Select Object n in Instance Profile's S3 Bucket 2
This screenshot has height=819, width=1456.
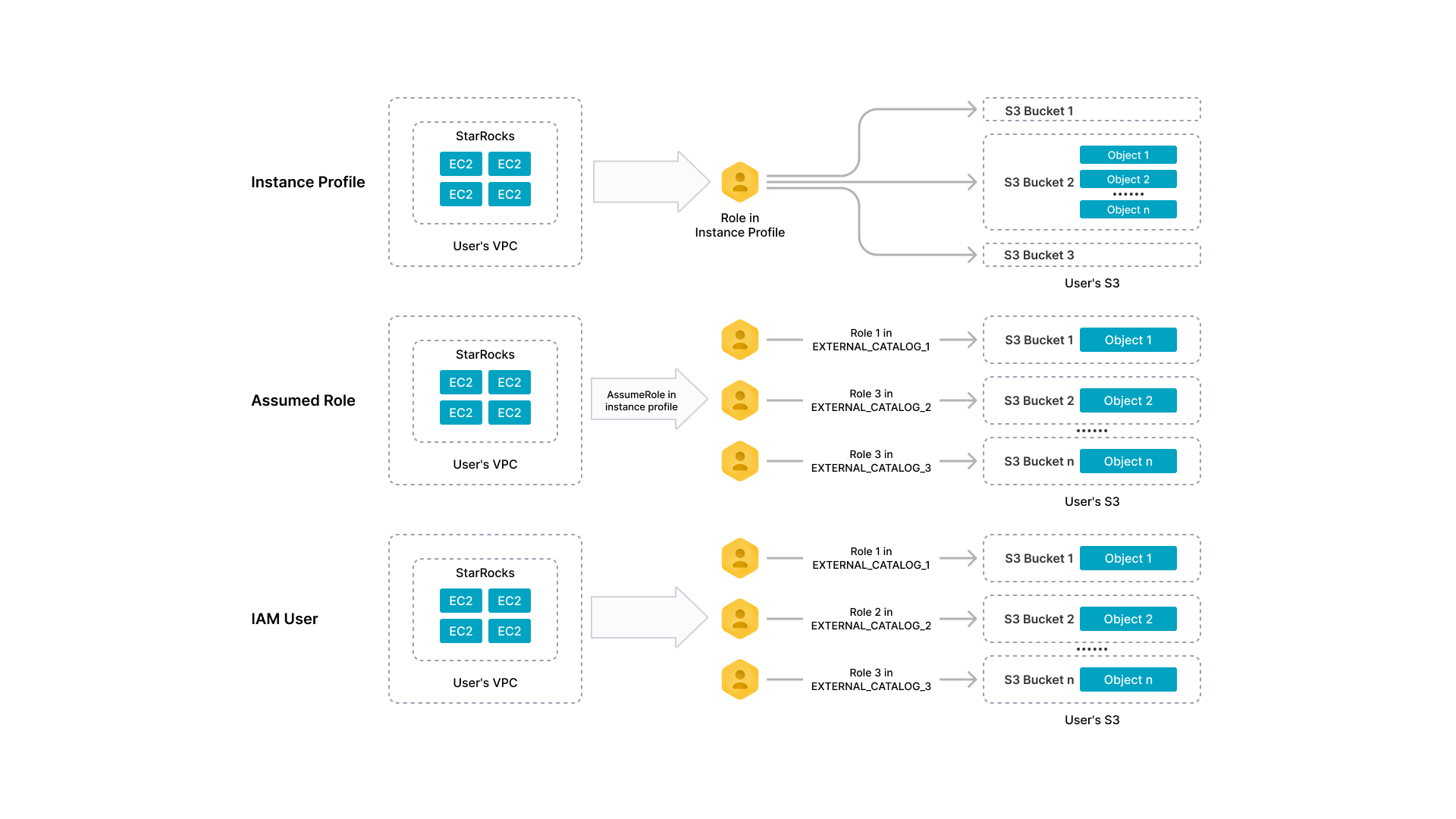tap(1128, 209)
